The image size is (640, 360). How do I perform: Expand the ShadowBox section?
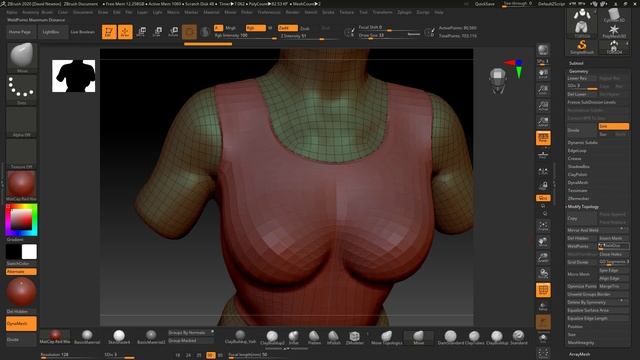tap(578, 167)
